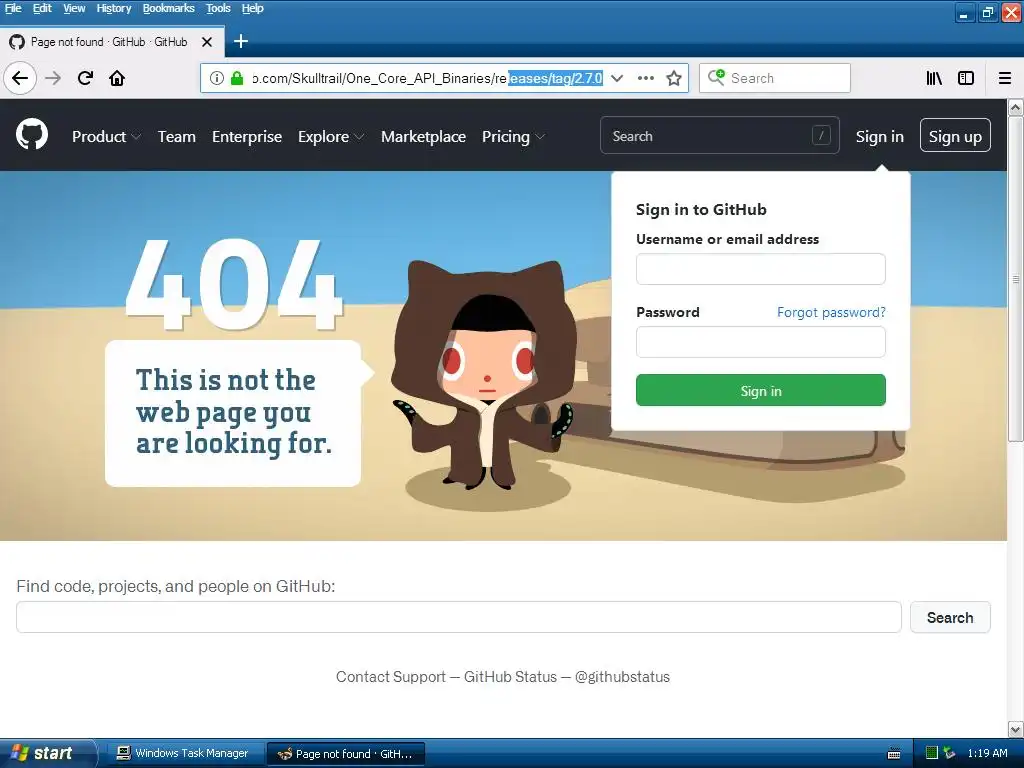This screenshot has height=768, width=1024.
Task: Open the Edit menu
Action: 42,8
